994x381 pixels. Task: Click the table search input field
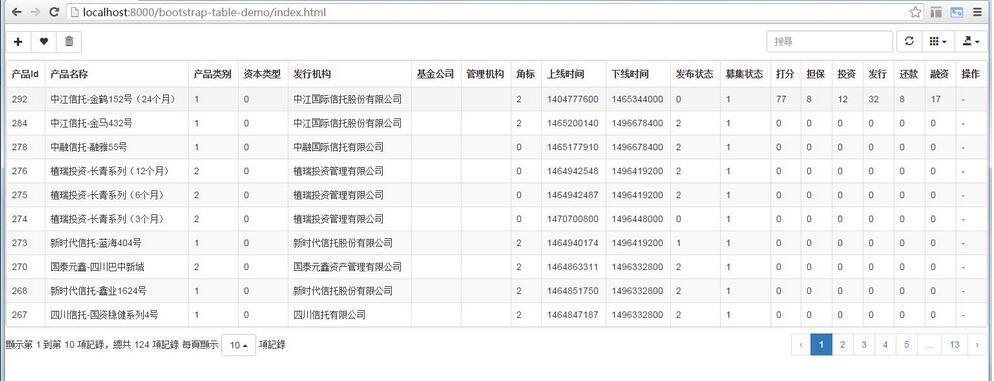[829, 41]
